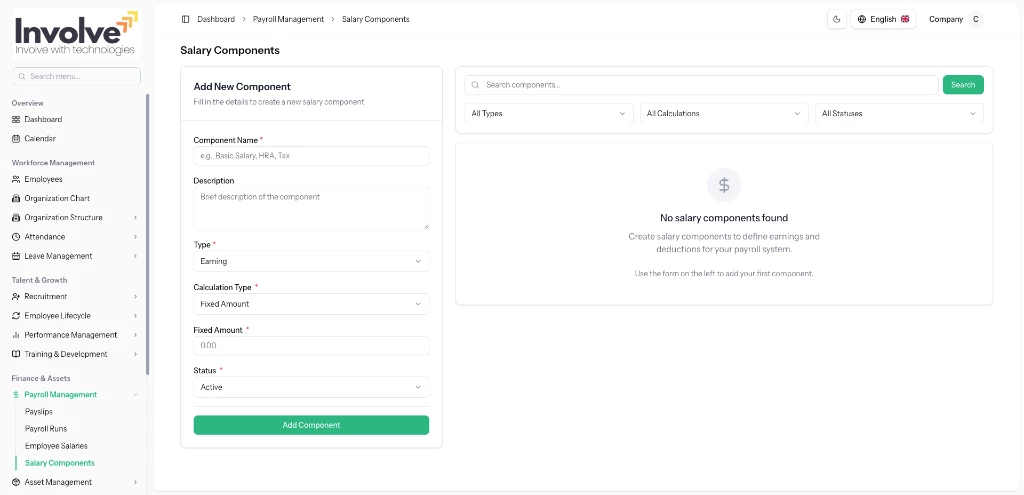The width and height of the screenshot is (1024, 495).
Task: Click the Employees people icon
Action: [x=16, y=179]
